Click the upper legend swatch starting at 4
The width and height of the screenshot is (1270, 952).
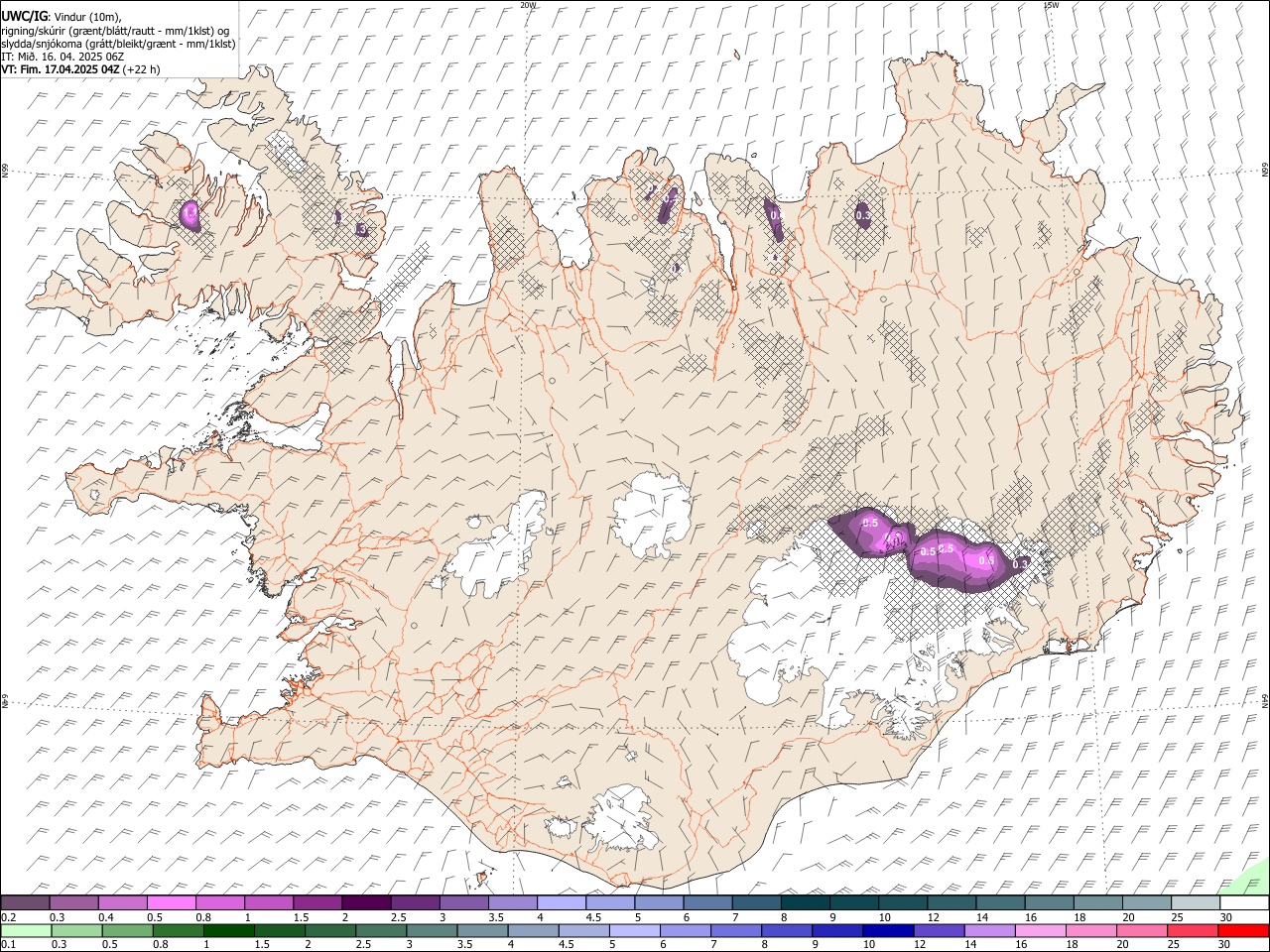click(x=562, y=903)
